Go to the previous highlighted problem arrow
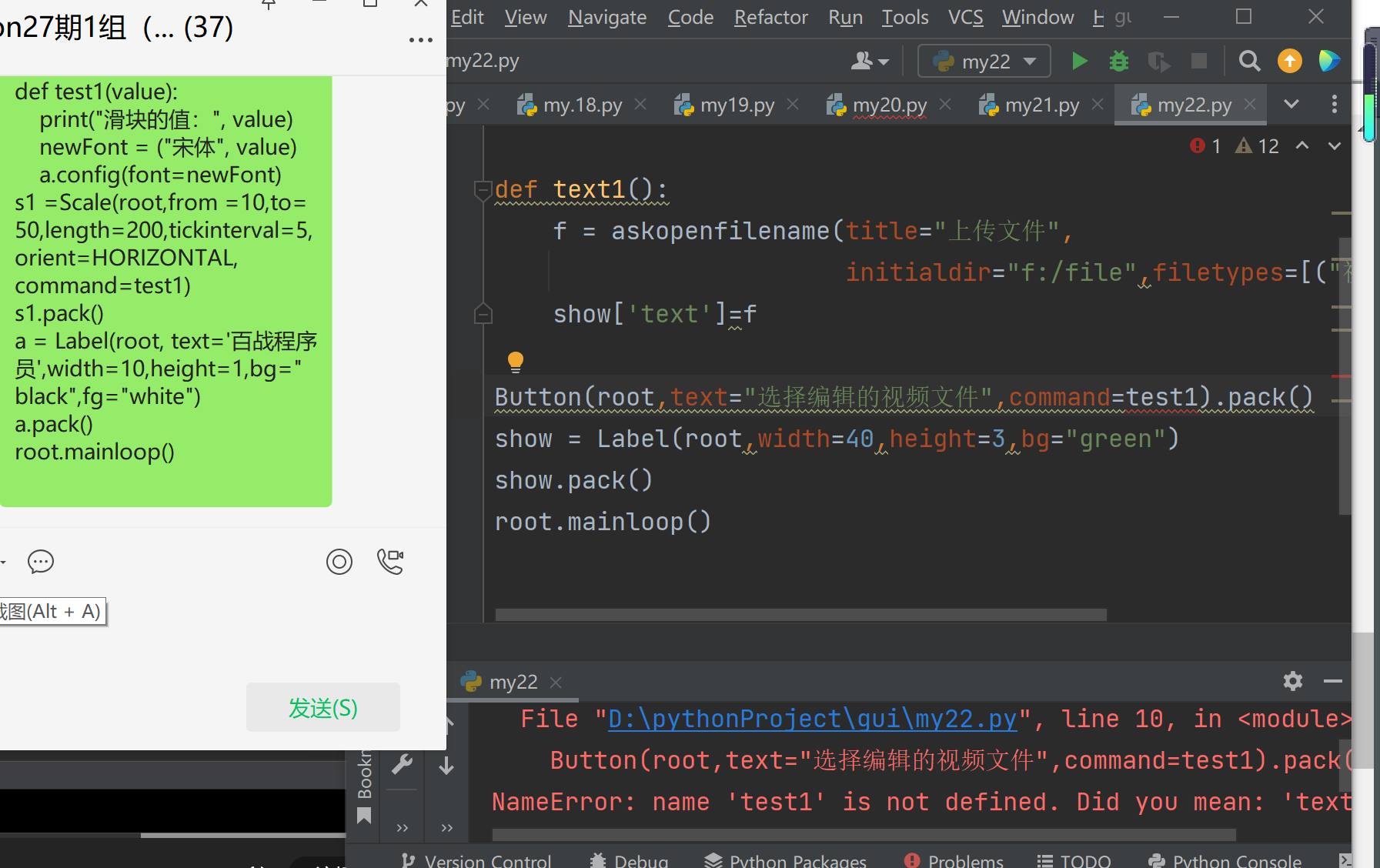 (x=1301, y=145)
